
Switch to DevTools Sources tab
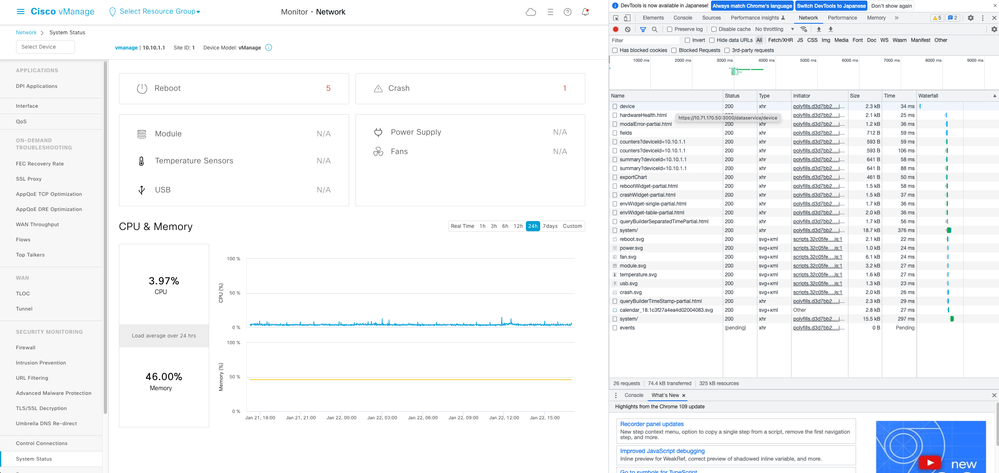[711, 18]
